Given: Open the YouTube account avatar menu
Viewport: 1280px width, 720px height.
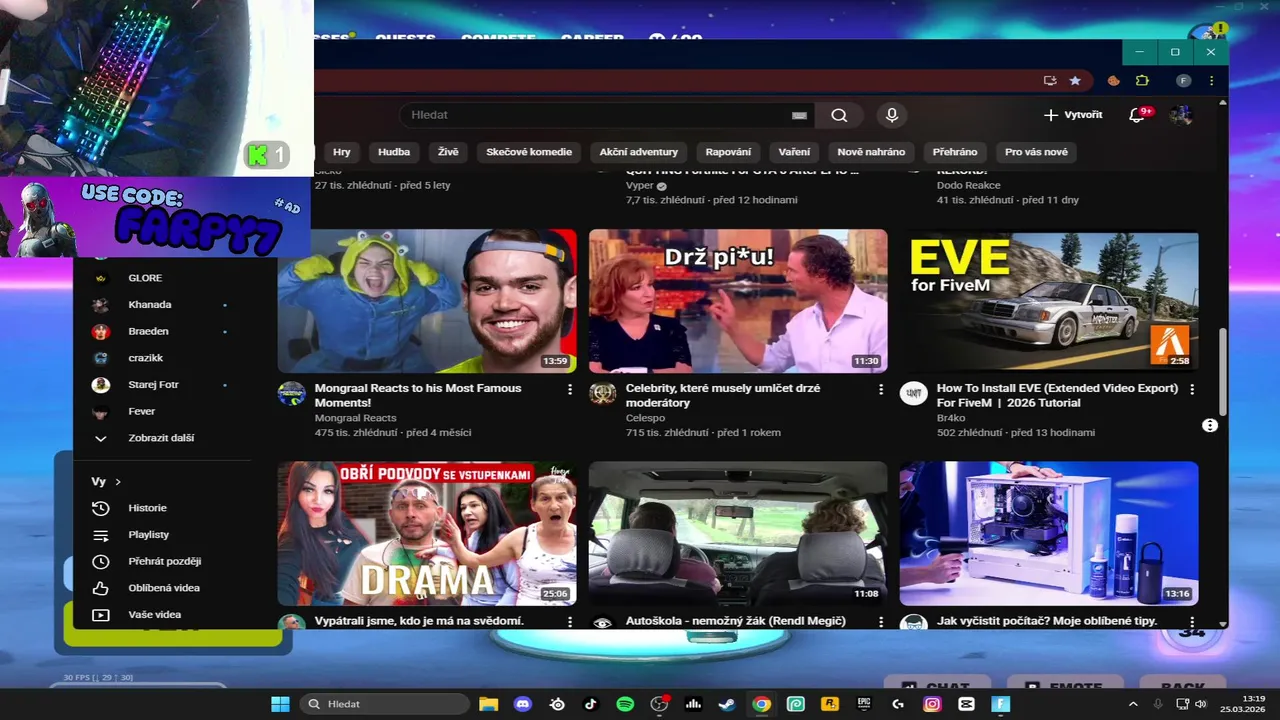Looking at the screenshot, I should coord(1181,115).
